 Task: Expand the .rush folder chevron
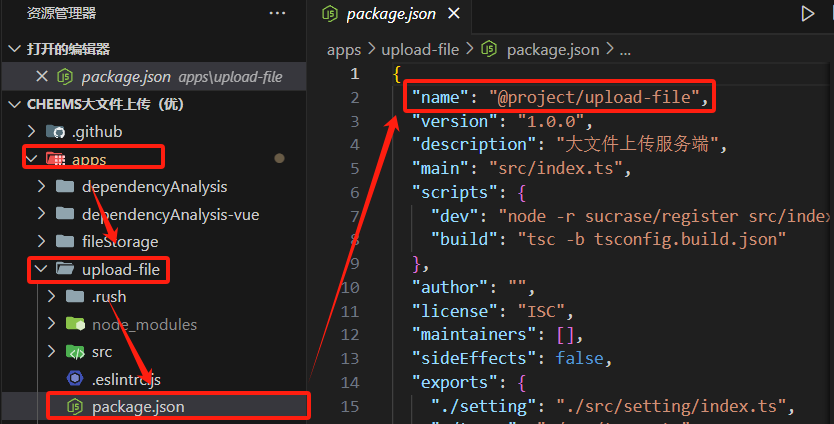[52, 296]
